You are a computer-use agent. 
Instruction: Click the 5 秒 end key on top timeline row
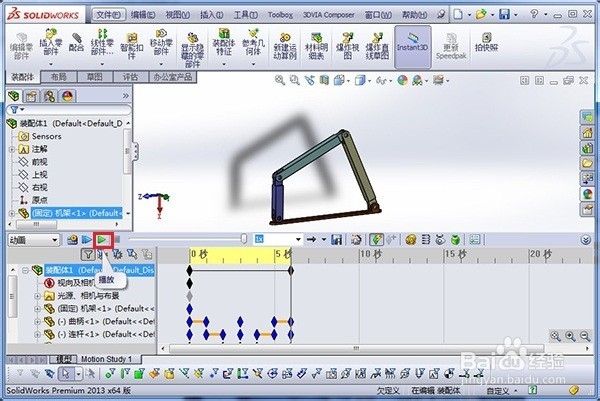point(291,271)
